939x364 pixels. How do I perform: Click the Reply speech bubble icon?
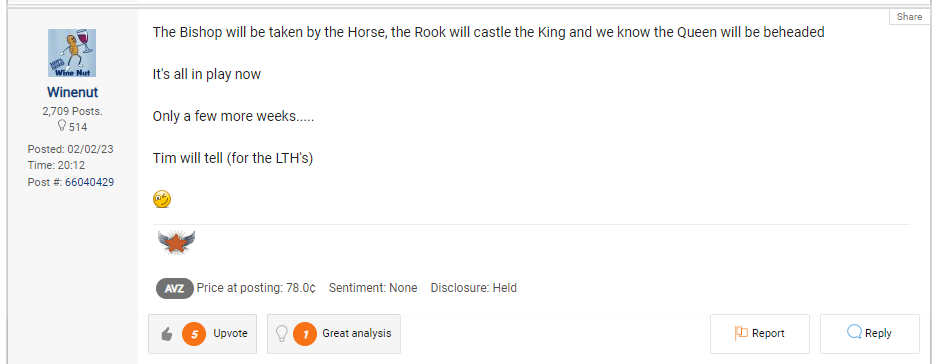[855, 332]
